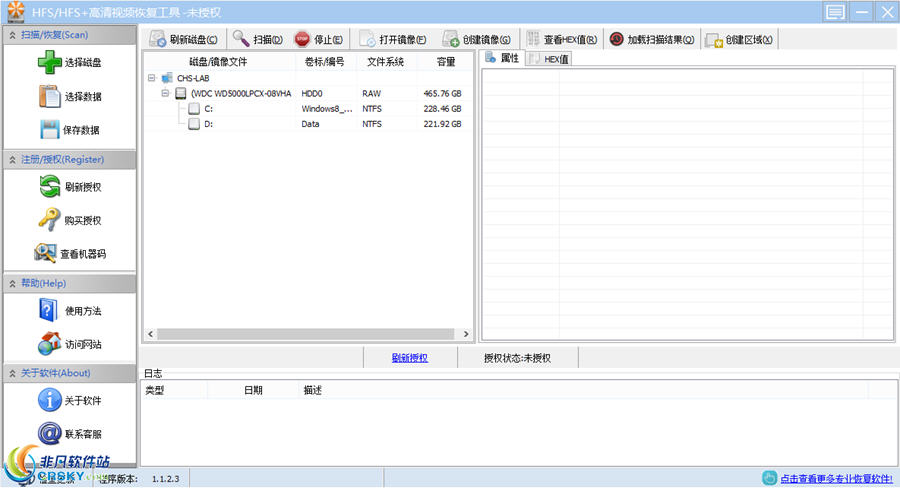Collapse the WDC WD5000LPCX disk node
This screenshot has width=900, height=488.
(x=165, y=92)
